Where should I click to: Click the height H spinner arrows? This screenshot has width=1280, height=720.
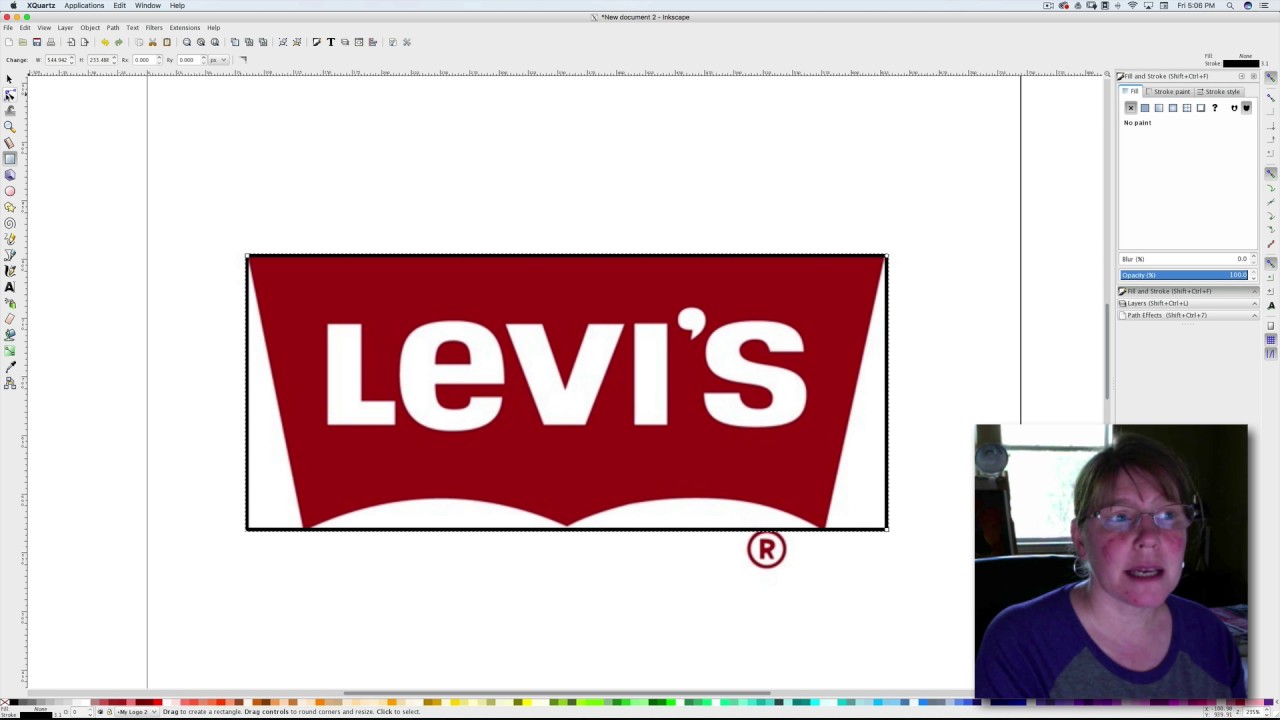115,60
